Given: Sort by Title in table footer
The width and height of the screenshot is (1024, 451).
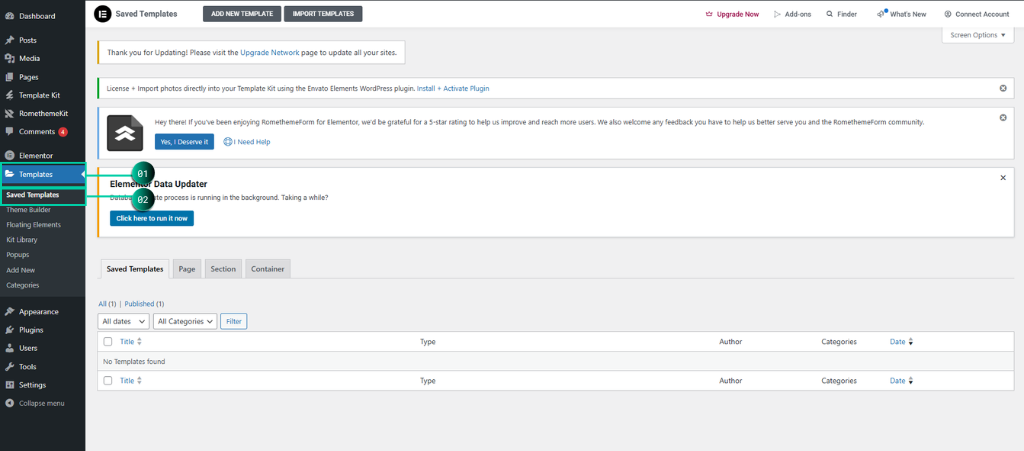Looking at the screenshot, I should pyautogui.click(x=131, y=381).
